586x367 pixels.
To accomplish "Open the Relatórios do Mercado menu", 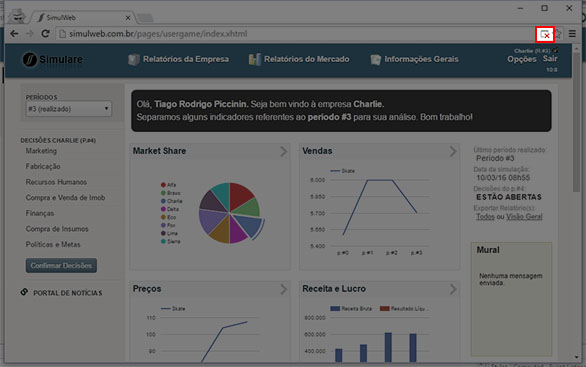I will point(299,59).
